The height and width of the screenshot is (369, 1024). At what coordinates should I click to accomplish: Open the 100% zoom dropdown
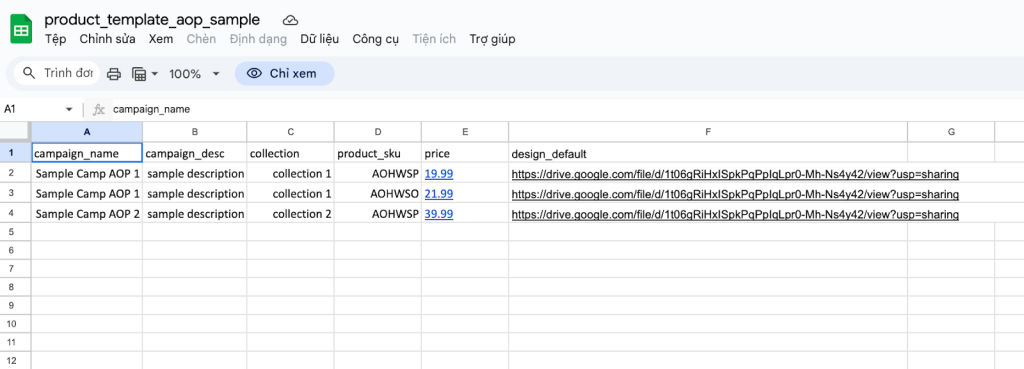point(195,74)
